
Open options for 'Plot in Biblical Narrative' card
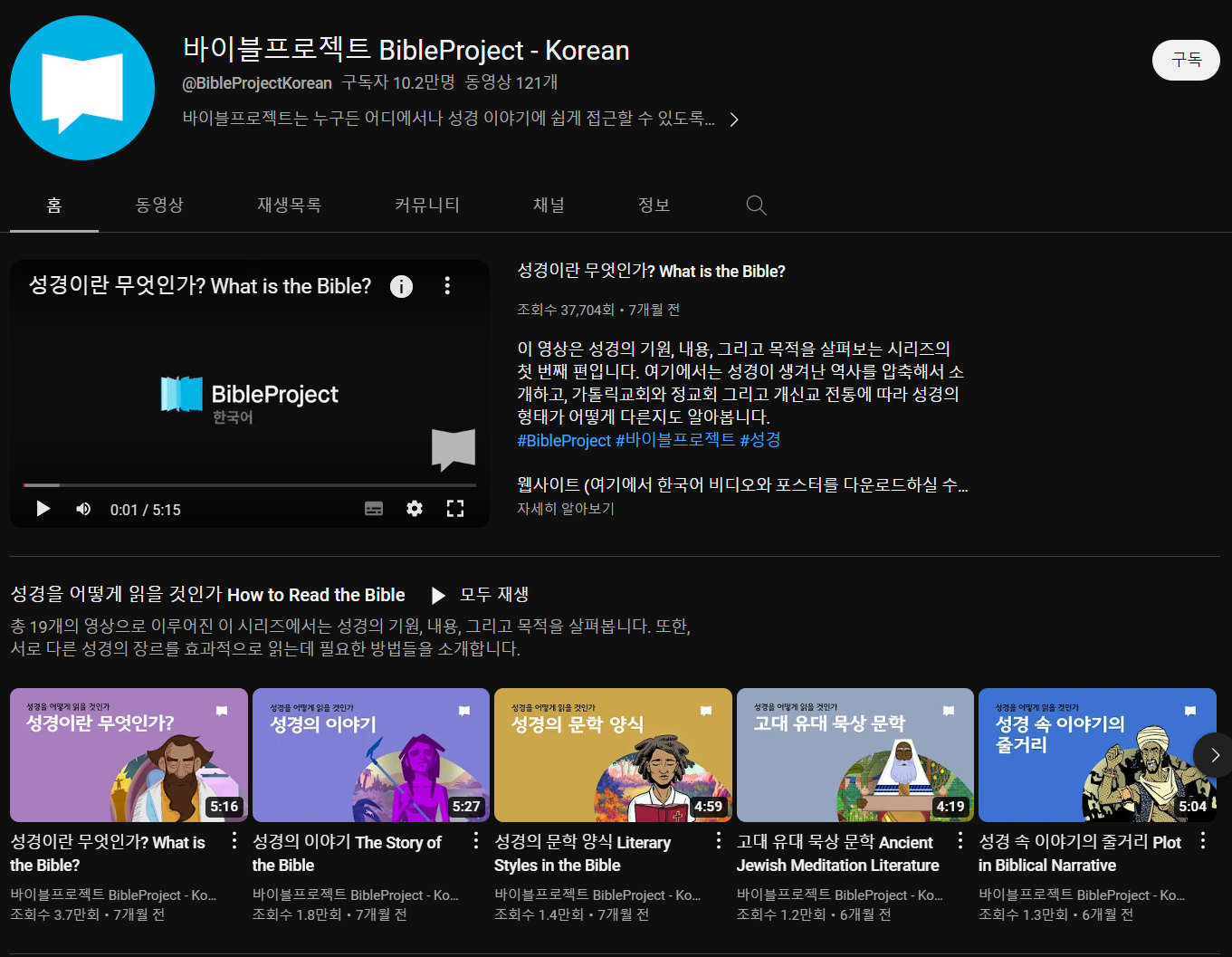pyautogui.click(x=1203, y=841)
